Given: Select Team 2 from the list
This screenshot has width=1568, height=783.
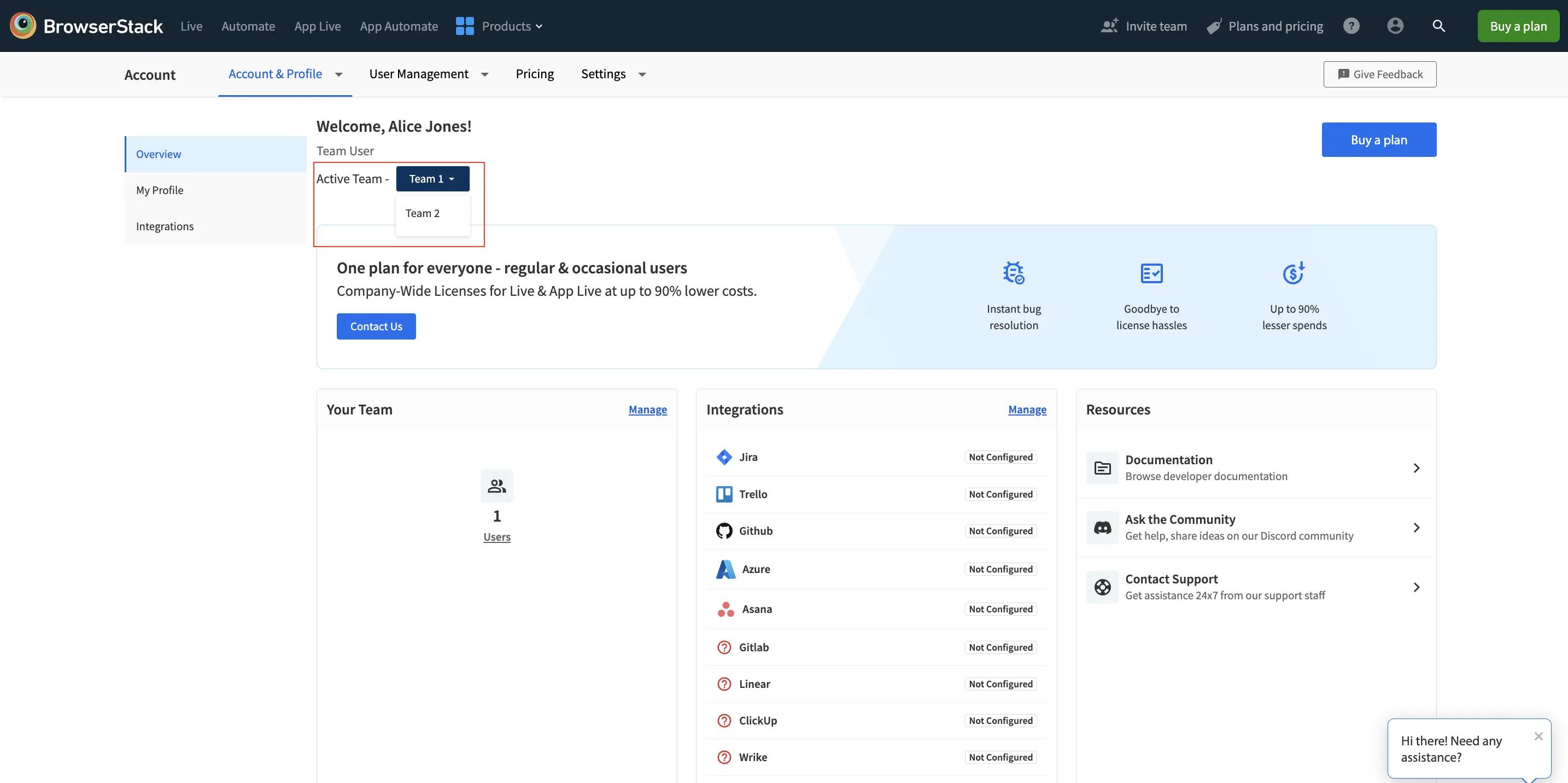Looking at the screenshot, I should pos(423,213).
